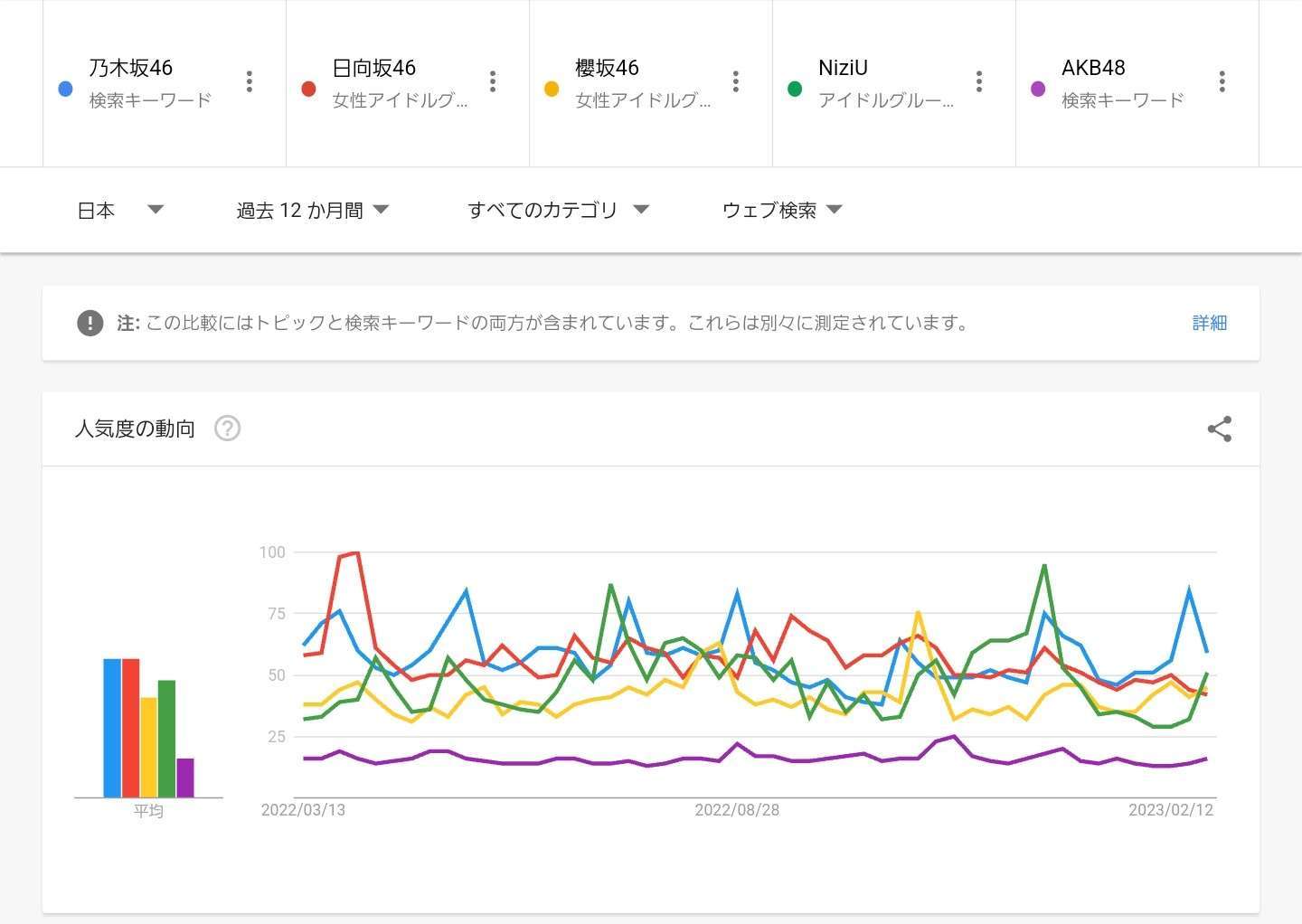
Task: Open three-dot menu for 乃木坂46
Action: 250,81
